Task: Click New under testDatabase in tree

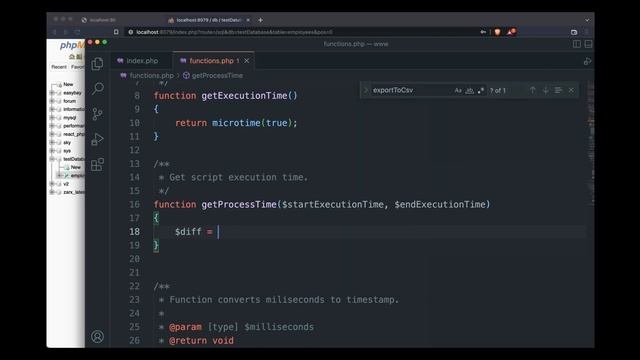Action: [76, 167]
